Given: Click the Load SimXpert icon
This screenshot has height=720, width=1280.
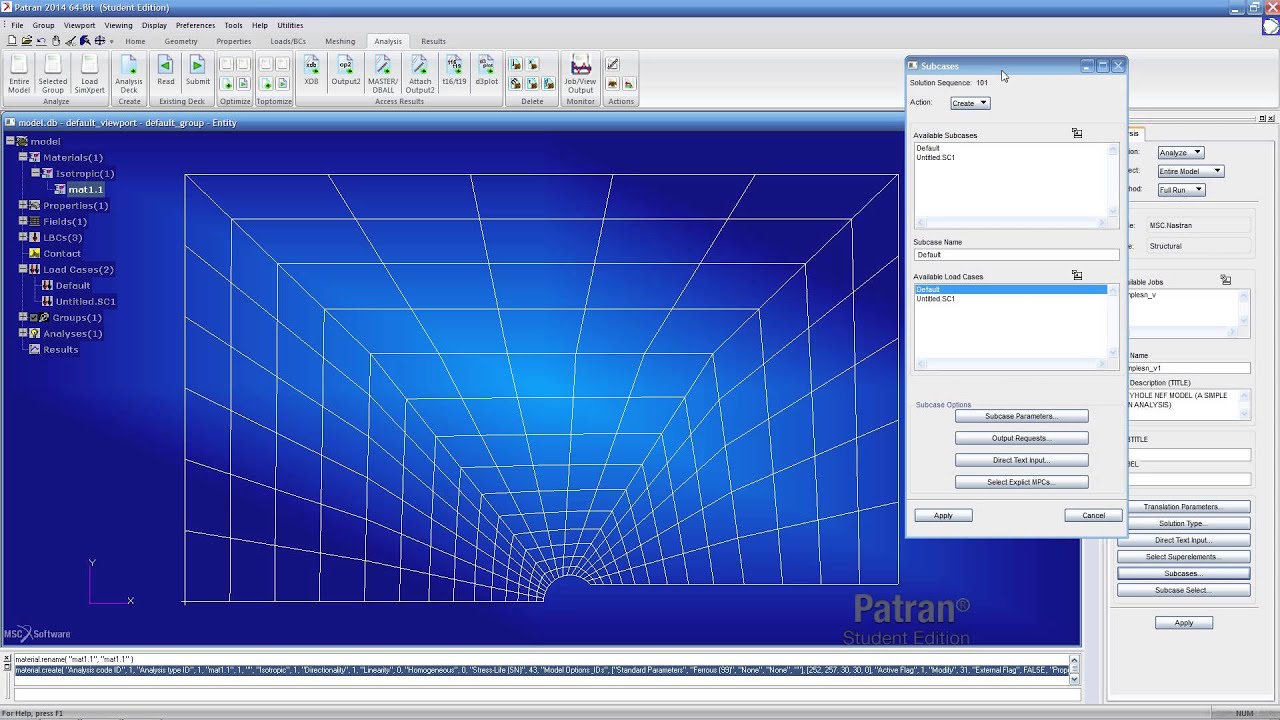Looking at the screenshot, I should tap(89, 74).
